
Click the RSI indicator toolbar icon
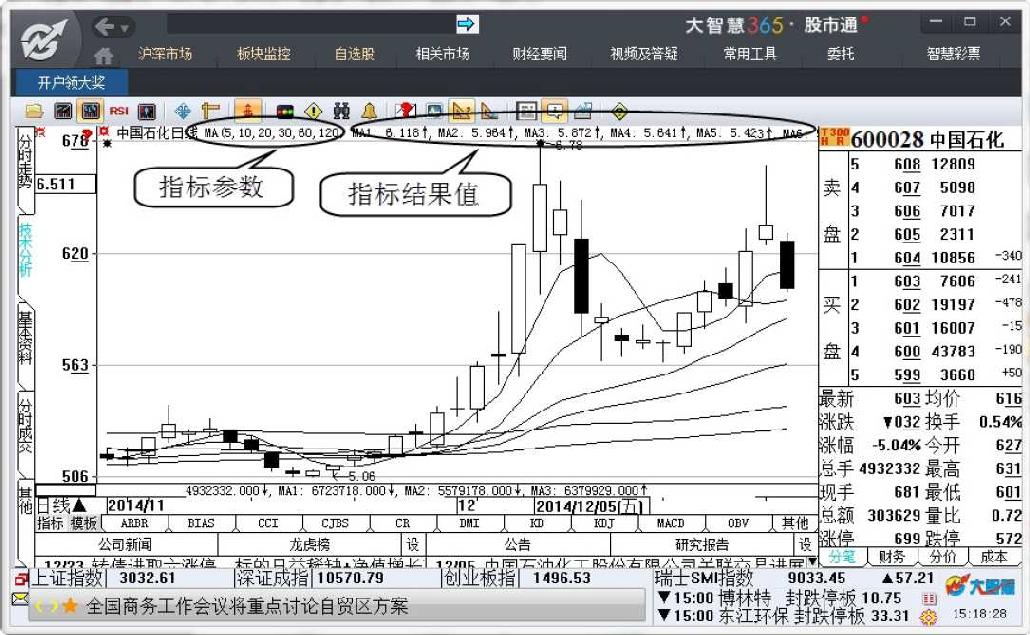tap(119, 111)
